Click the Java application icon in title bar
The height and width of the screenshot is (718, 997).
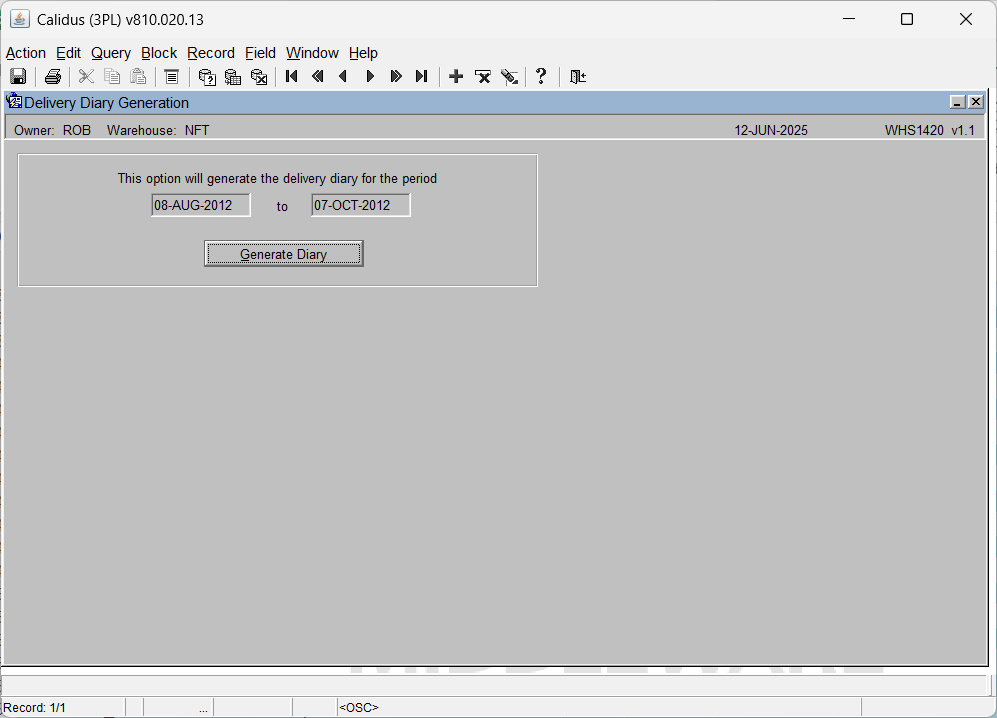pos(20,19)
